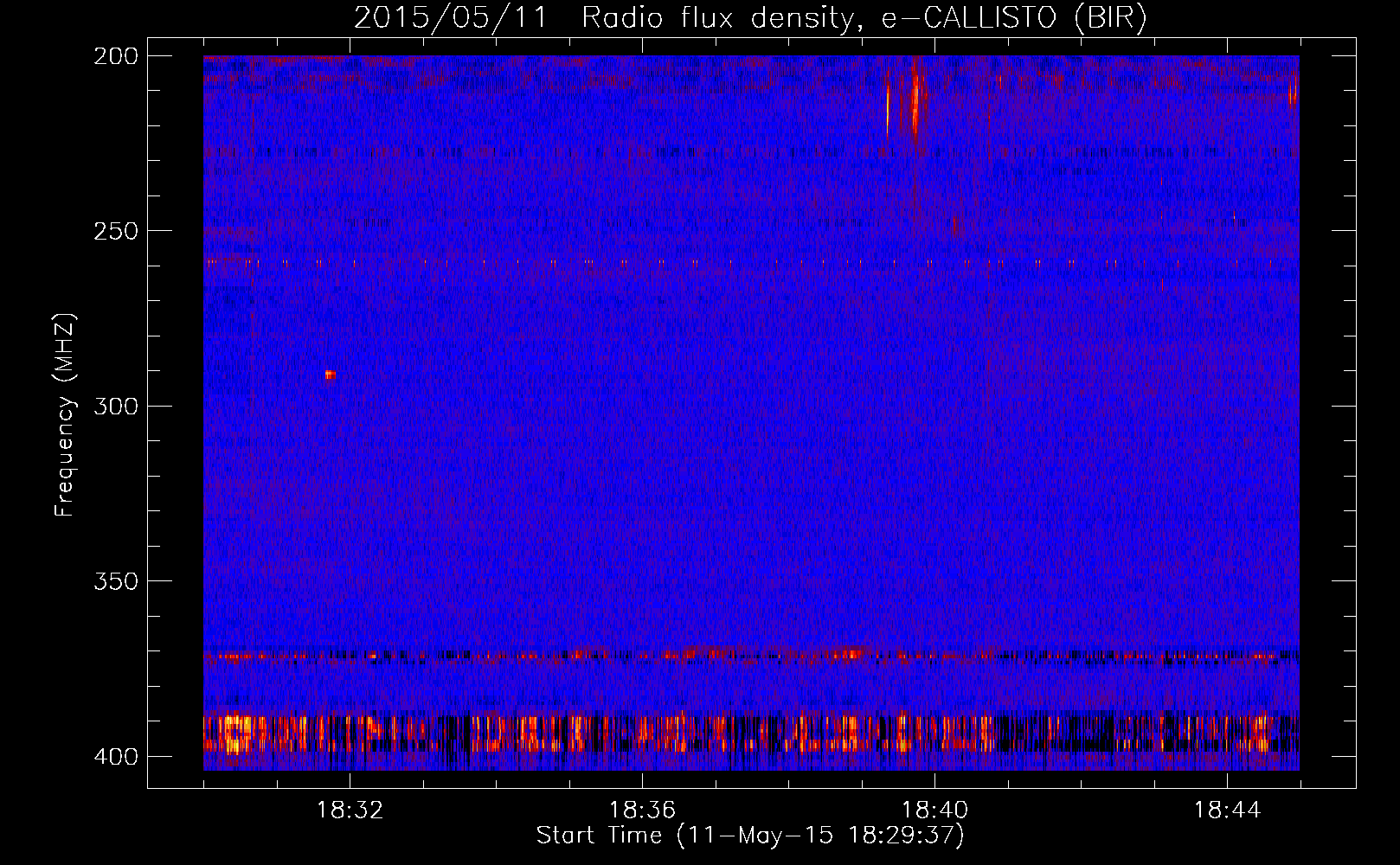Click the 18:44 time tick label
1400x865 pixels.
(x=1227, y=811)
